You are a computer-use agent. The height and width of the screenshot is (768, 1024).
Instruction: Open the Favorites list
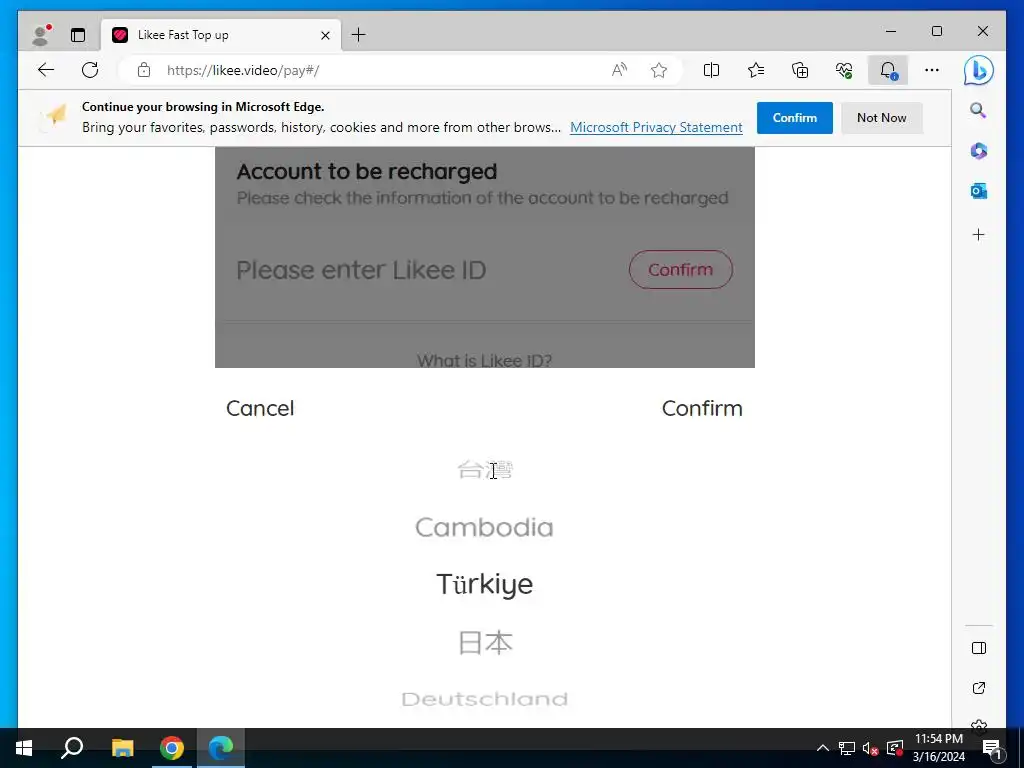[756, 70]
